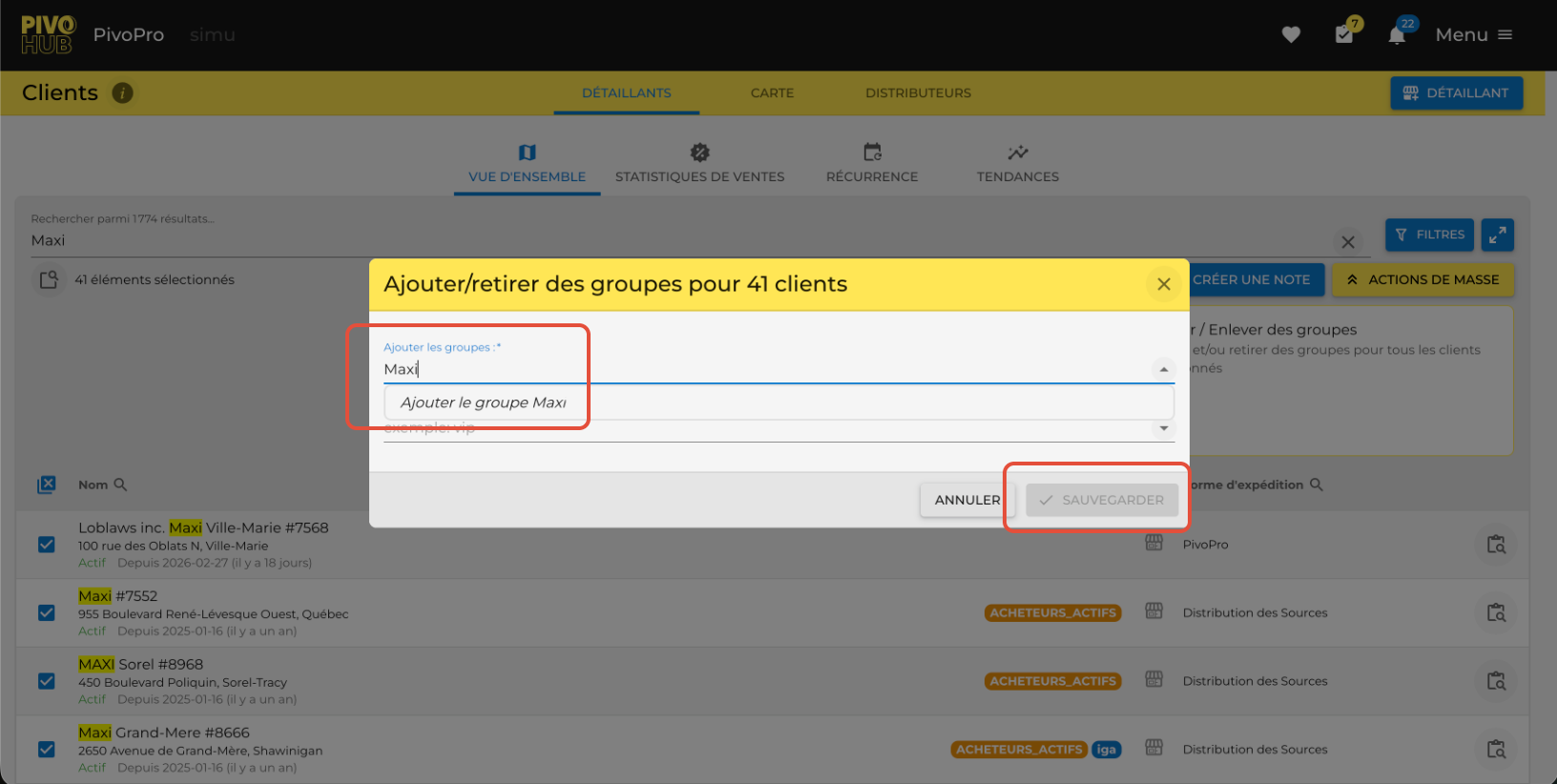Select the STATISTIQUES DE VENTES tab
Screen dimensions: 1557x784
point(699,164)
